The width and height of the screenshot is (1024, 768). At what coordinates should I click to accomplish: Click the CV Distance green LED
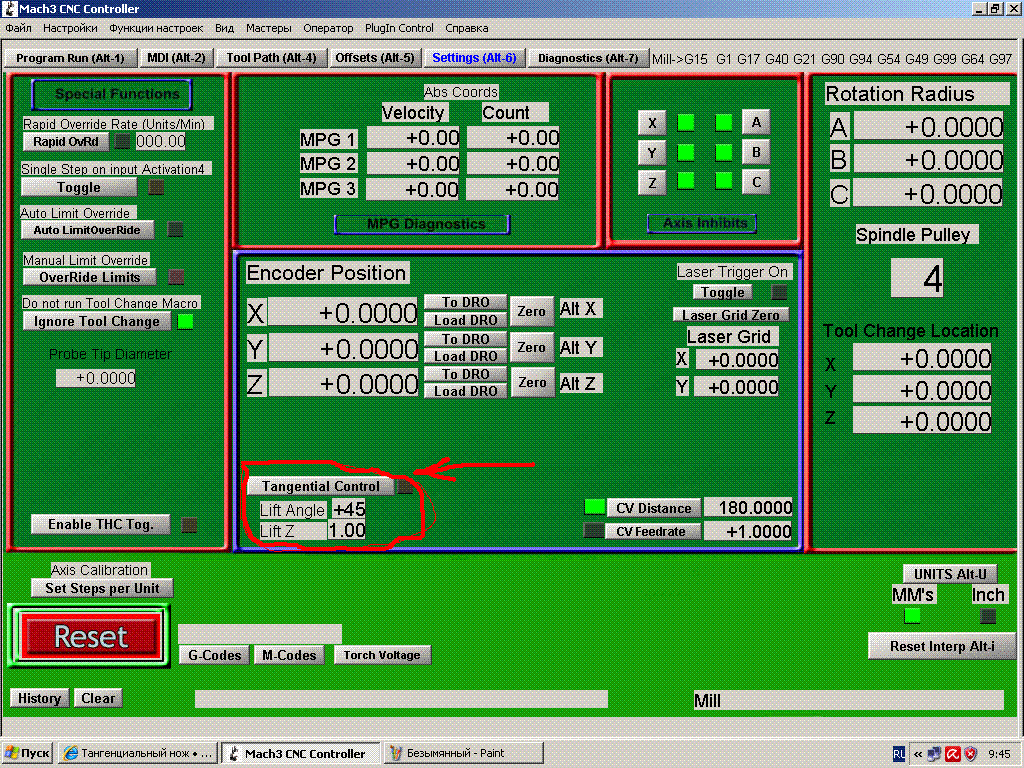(x=594, y=507)
